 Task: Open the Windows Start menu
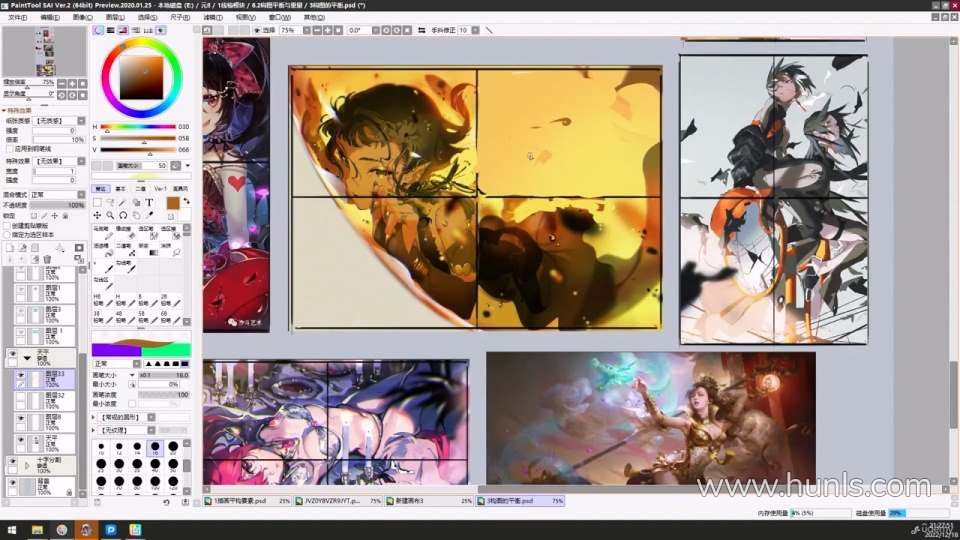pos(12,530)
